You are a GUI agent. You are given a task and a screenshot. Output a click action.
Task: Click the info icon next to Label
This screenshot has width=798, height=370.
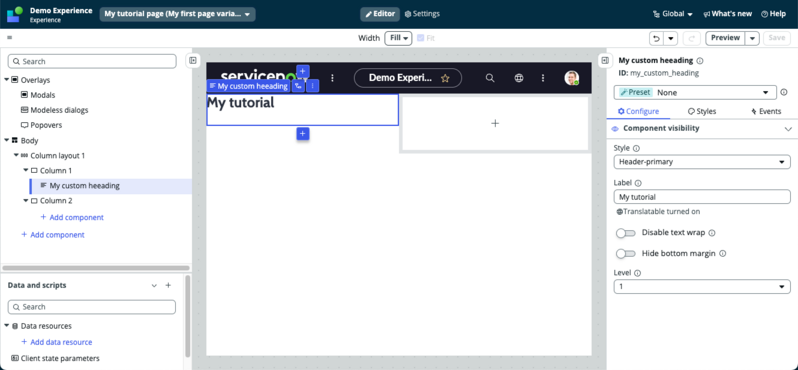[x=638, y=183]
